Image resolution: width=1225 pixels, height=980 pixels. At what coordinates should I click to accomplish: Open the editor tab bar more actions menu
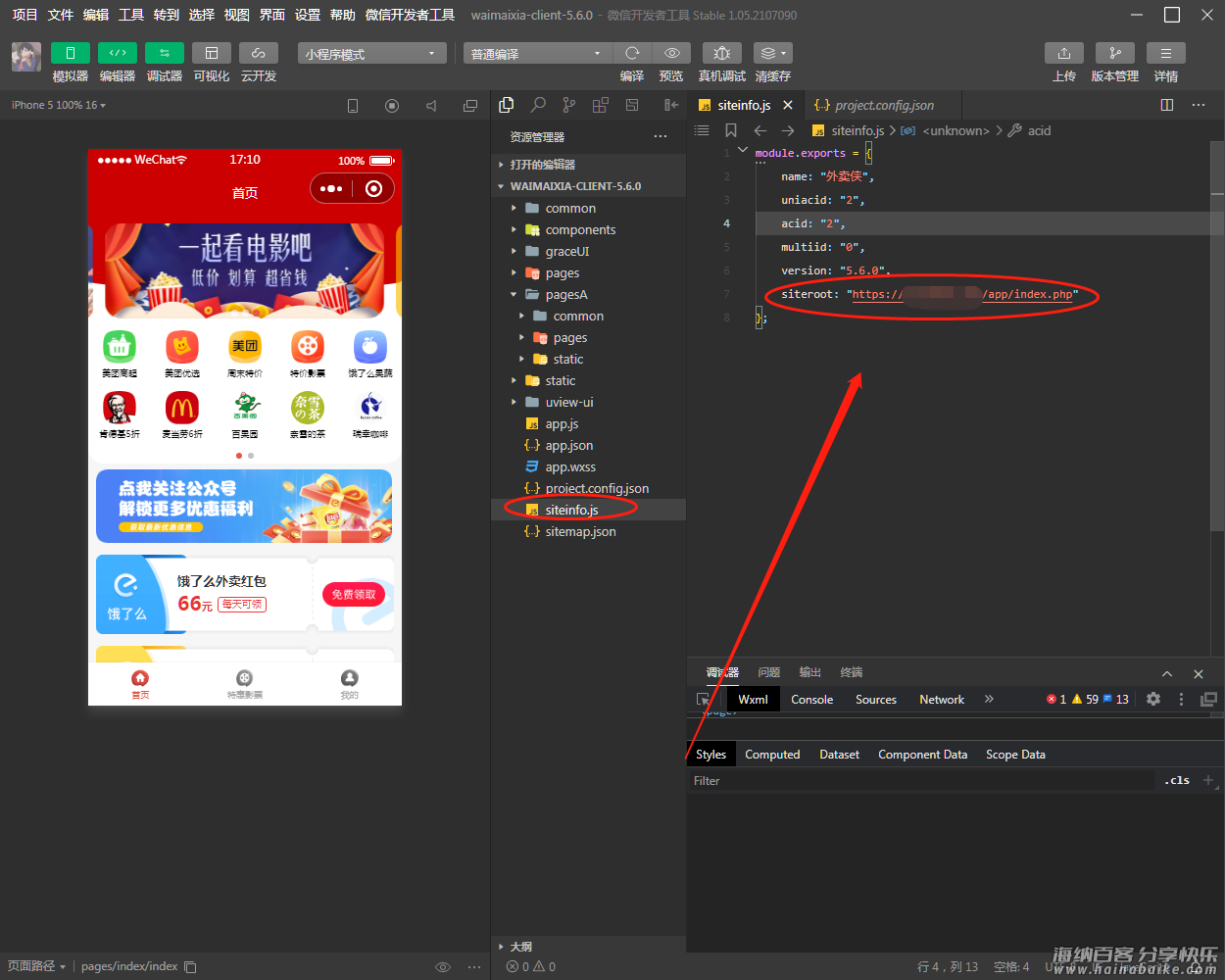1199,105
